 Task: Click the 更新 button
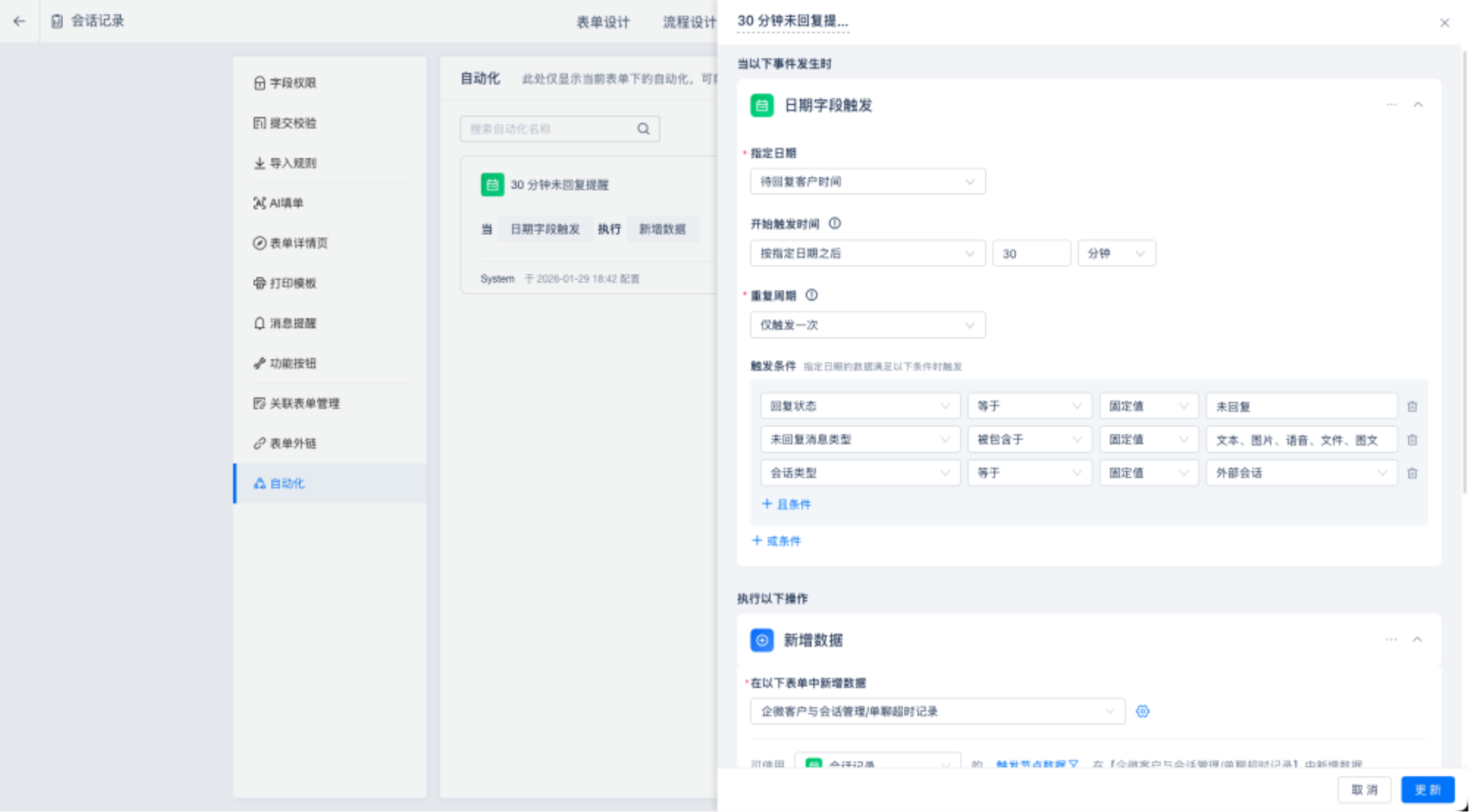coord(1427,790)
